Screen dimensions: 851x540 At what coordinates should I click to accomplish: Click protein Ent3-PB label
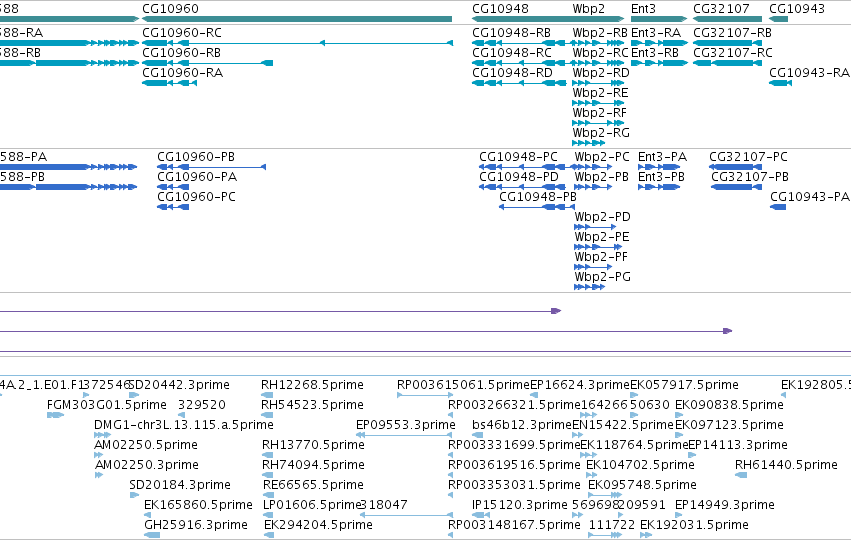661,177
